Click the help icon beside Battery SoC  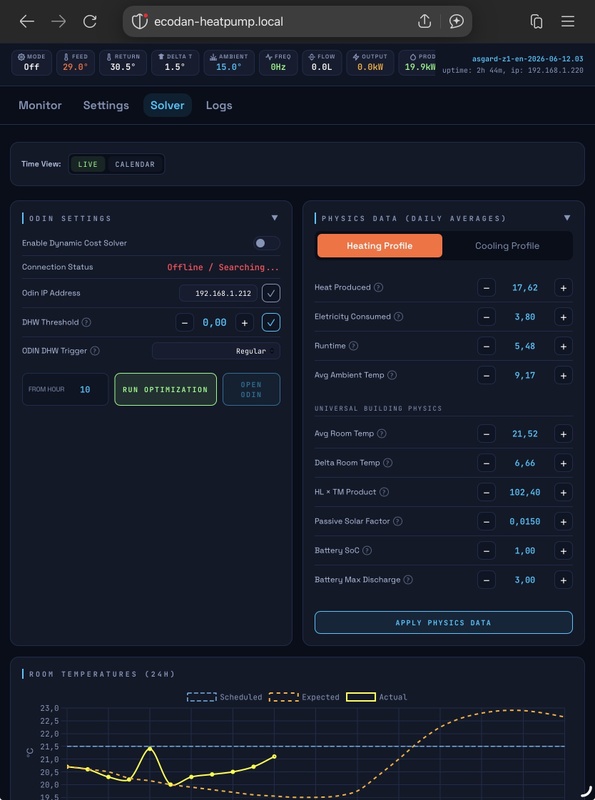coord(367,550)
